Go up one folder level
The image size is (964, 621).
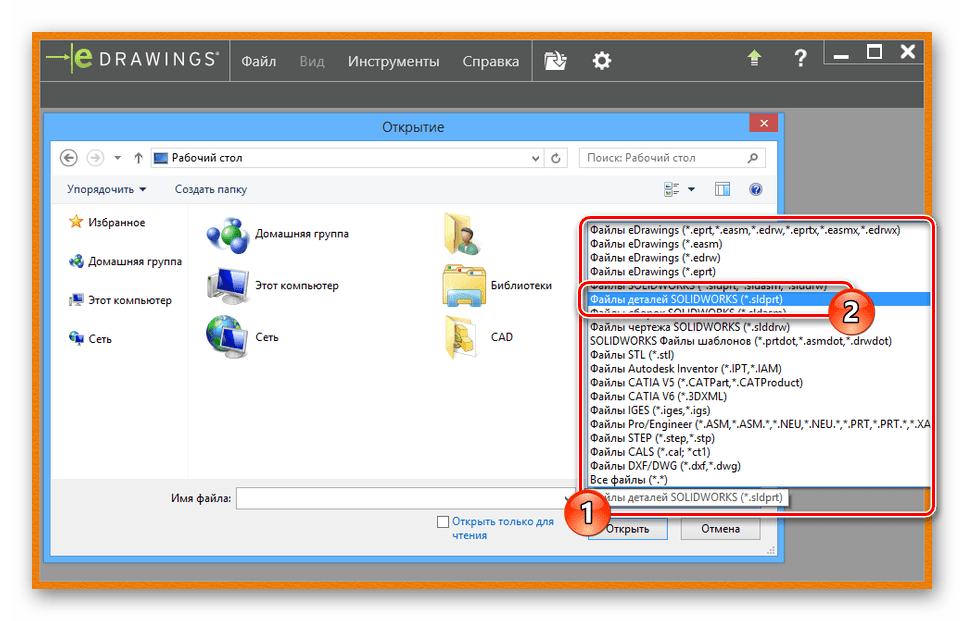138,158
